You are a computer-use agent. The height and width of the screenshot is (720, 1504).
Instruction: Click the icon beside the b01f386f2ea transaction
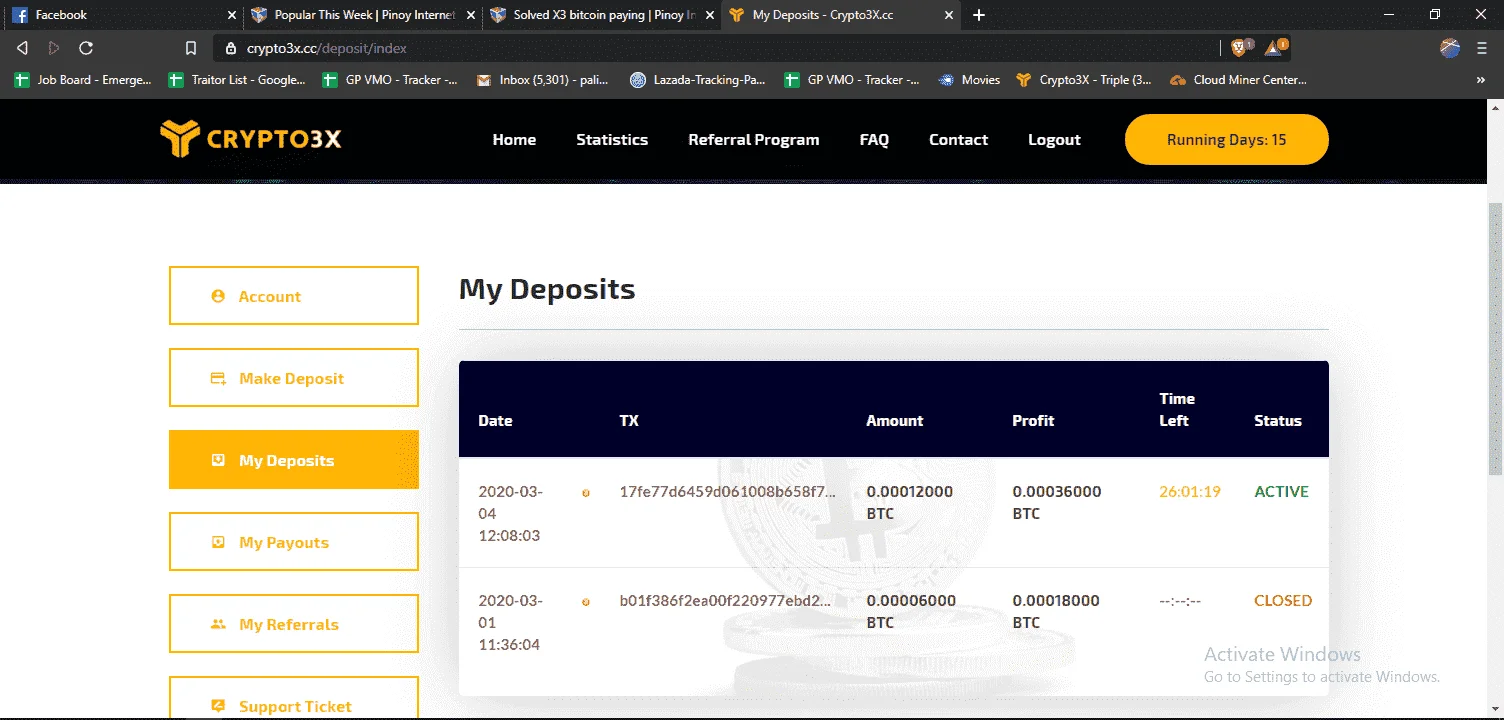(x=586, y=601)
